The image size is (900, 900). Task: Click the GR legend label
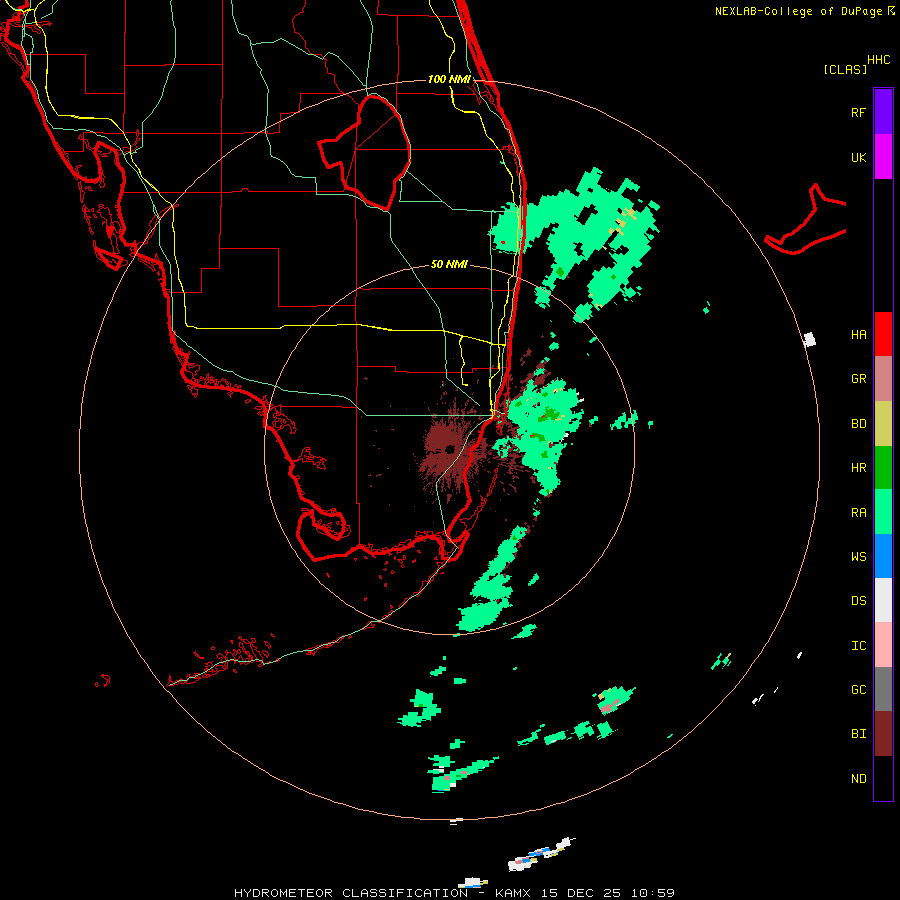pos(858,379)
